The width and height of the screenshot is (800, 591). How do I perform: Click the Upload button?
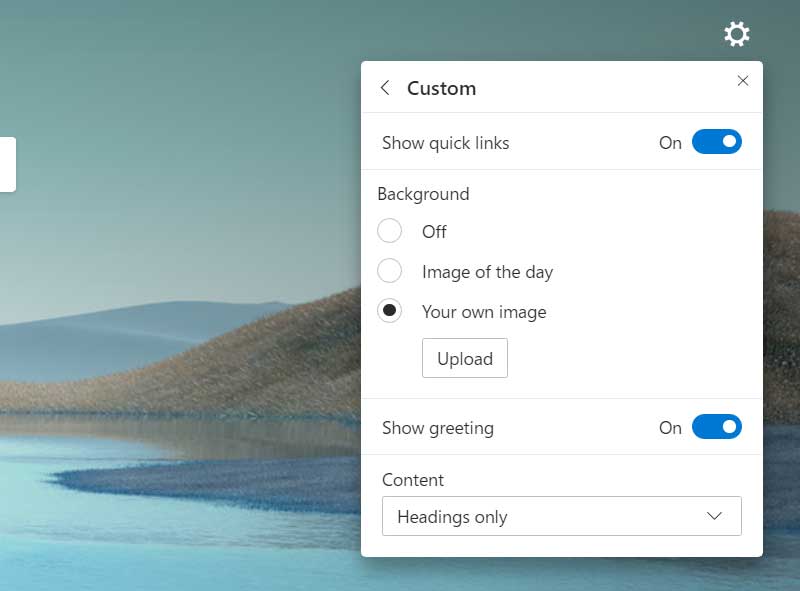pyautogui.click(x=465, y=358)
